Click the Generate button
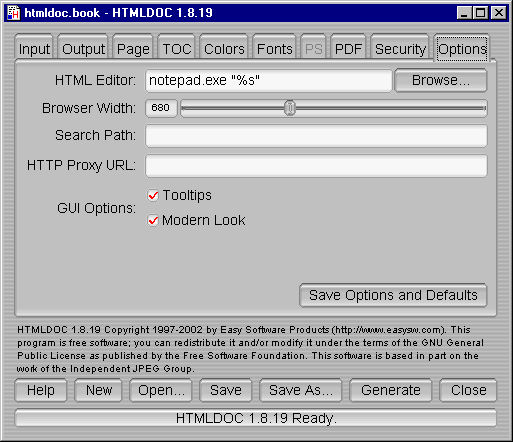Viewport: 513px width, 442px height. tap(391, 390)
